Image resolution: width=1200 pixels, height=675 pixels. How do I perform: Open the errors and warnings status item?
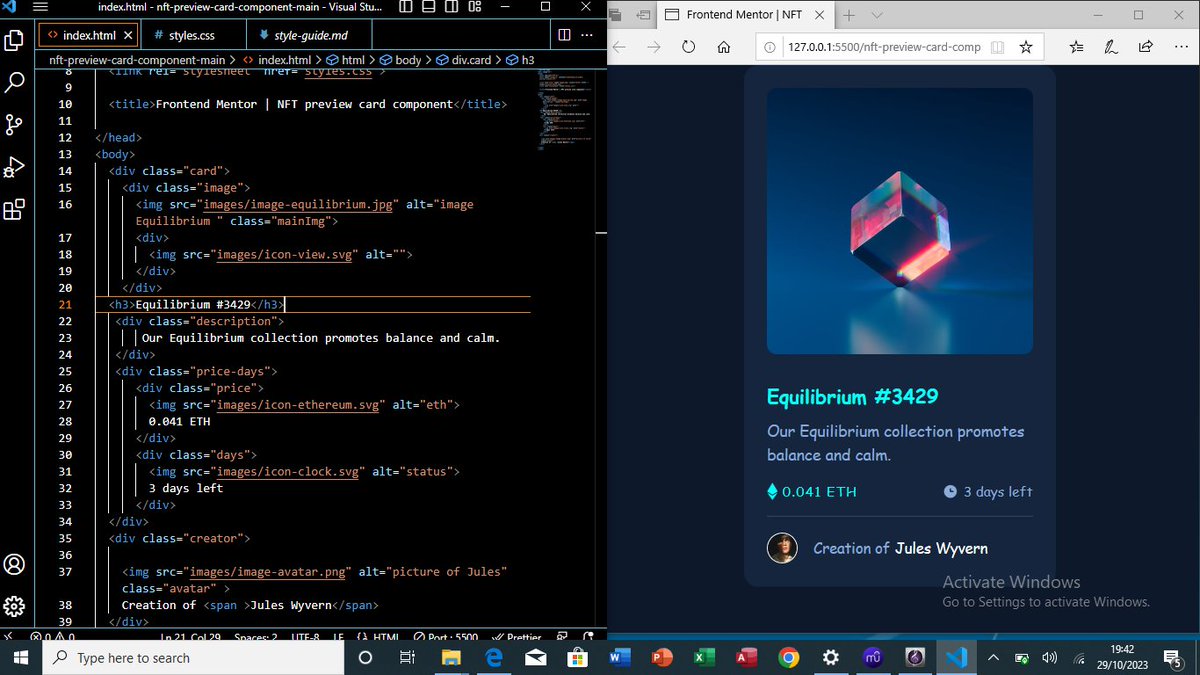tap(52, 636)
